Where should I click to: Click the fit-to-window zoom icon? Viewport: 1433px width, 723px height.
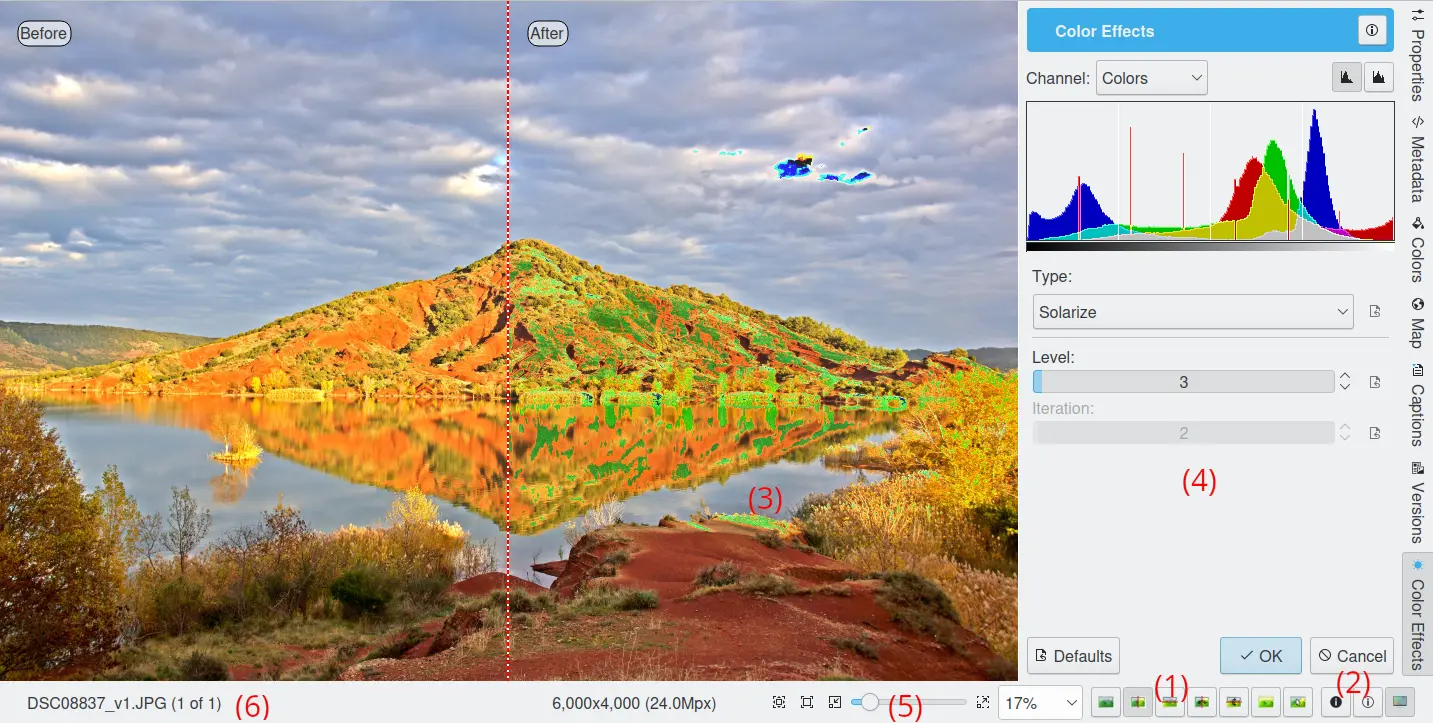[x=806, y=703]
